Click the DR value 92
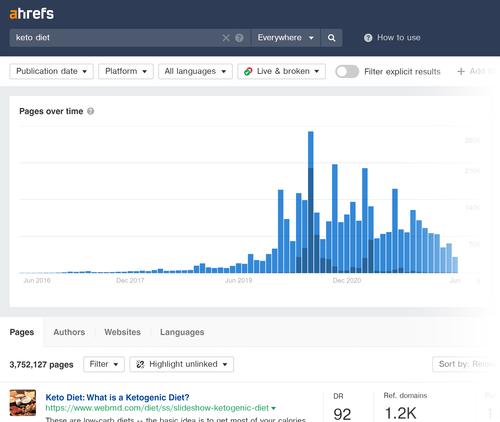Image resolution: width=500 pixels, height=422 pixels. coord(342,414)
